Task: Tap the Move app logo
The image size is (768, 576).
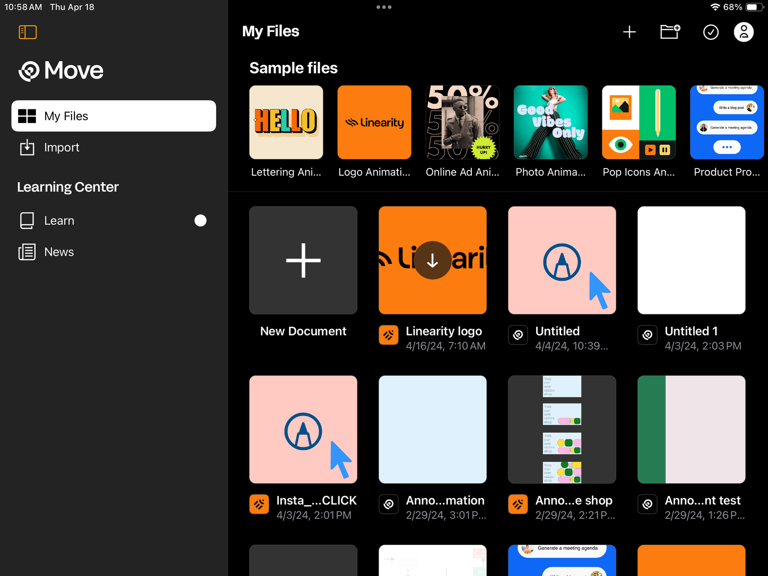Action: (x=61, y=71)
